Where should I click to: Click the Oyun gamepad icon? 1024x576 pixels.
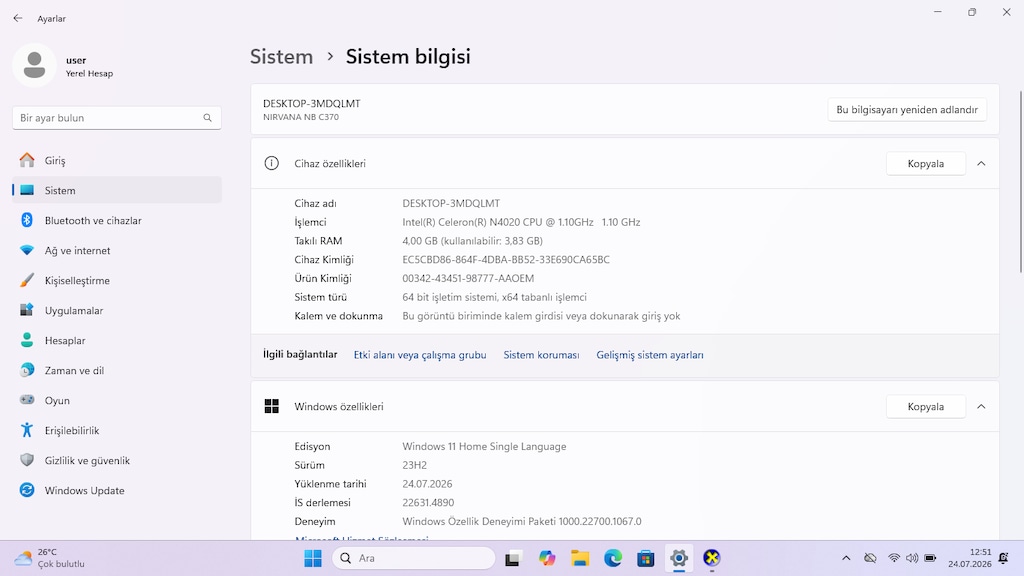[x=27, y=400]
